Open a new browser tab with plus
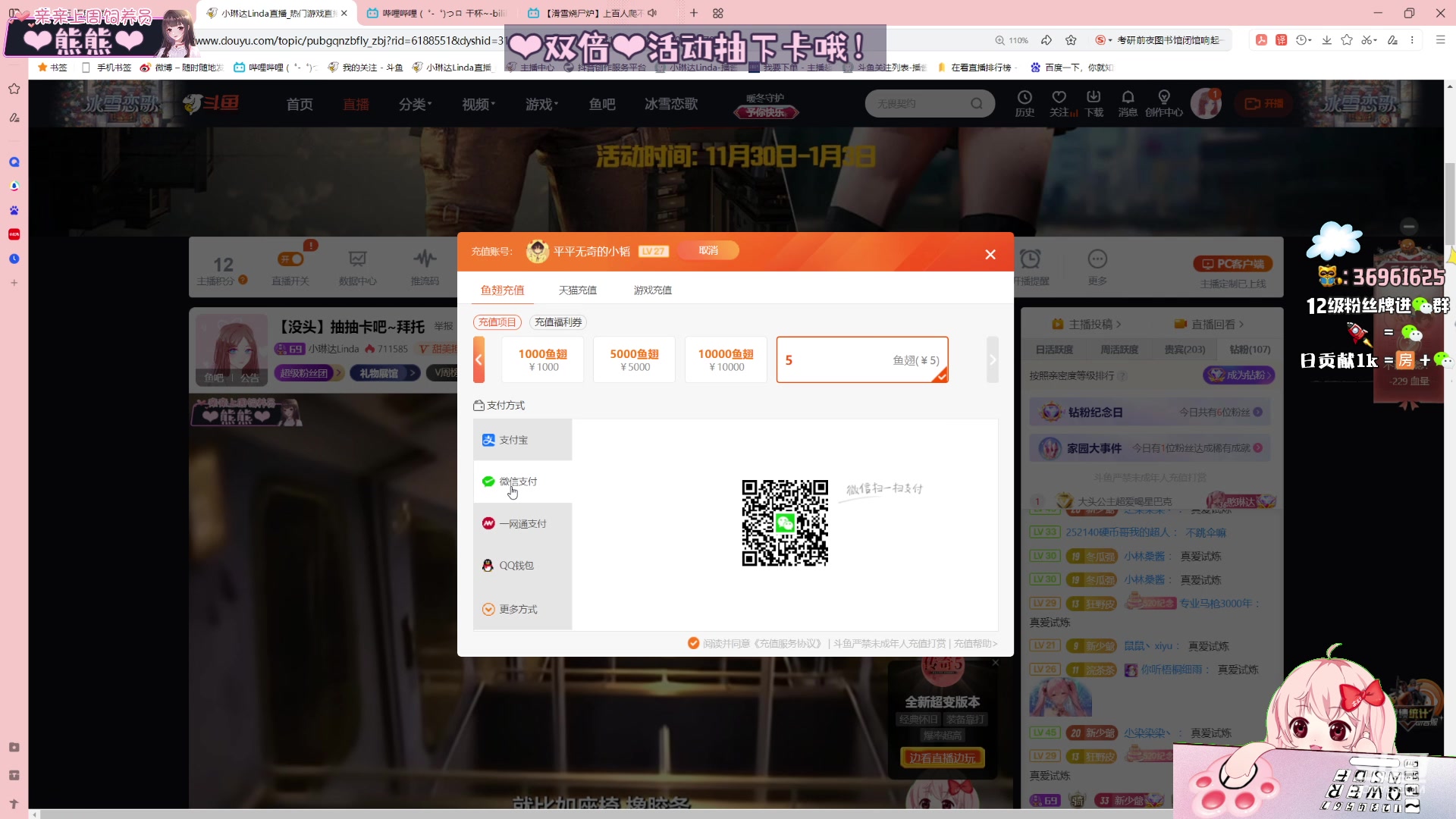The height and width of the screenshot is (819, 1456). (693, 13)
